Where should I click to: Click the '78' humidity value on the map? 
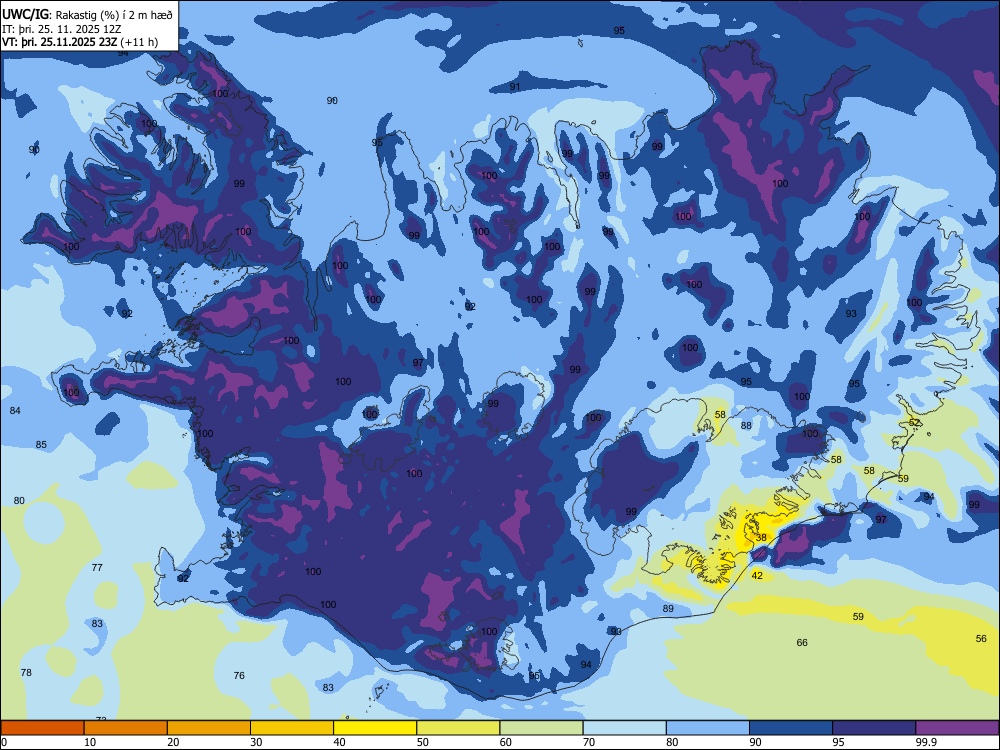26,672
